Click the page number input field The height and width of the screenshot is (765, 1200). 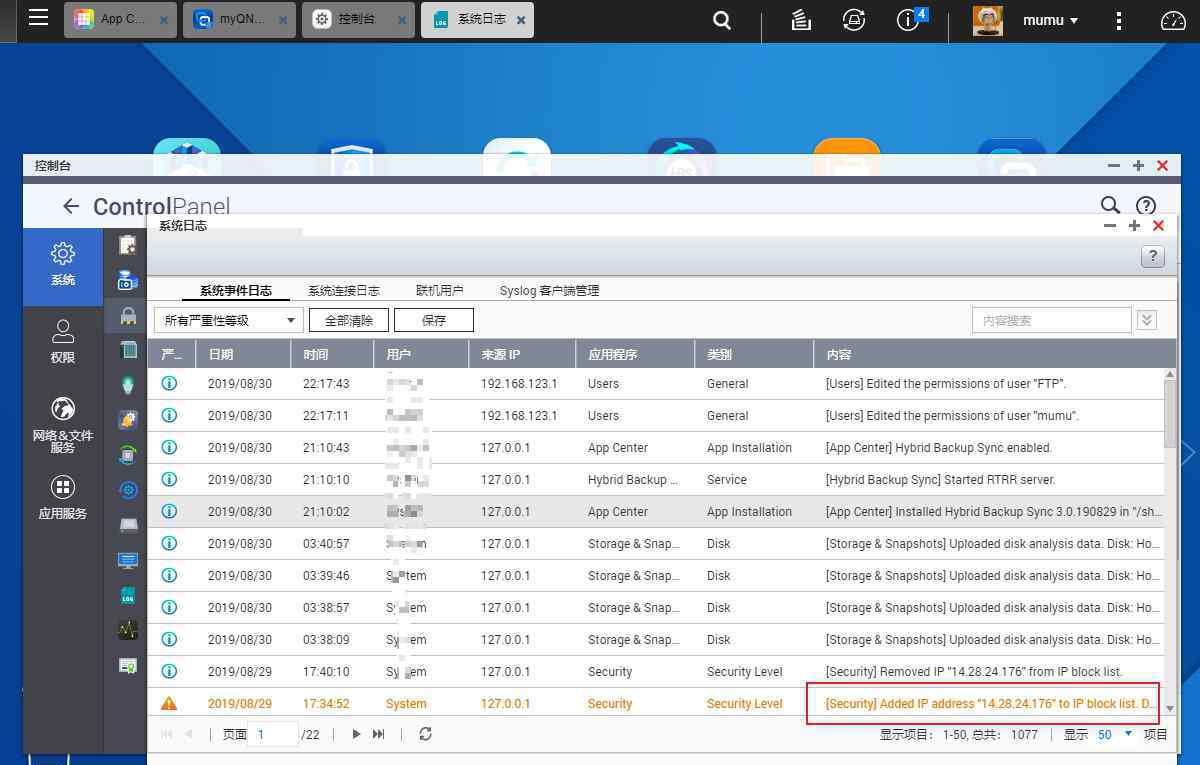273,734
